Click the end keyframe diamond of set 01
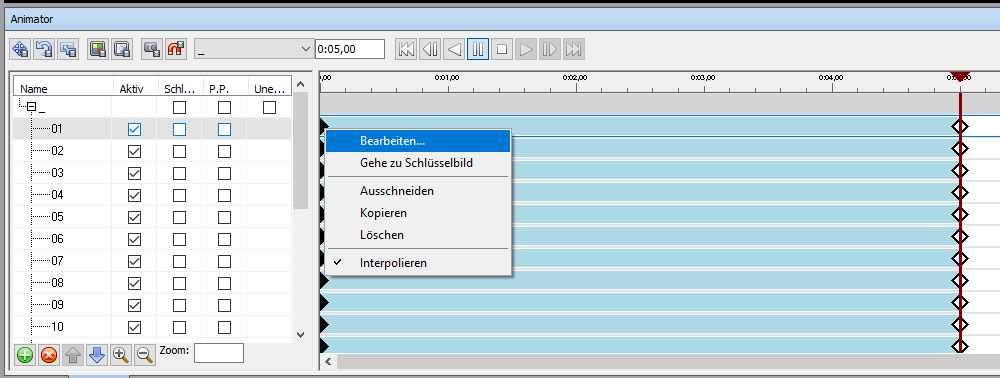Image resolution: width=1000 pixels, height=378 pixels. pos(960,127)
